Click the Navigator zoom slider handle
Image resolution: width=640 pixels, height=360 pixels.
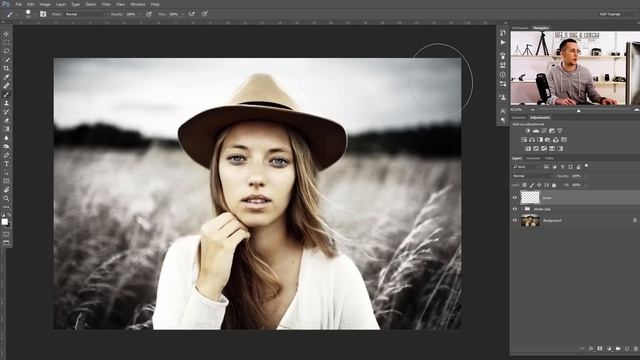coord(578,110)
